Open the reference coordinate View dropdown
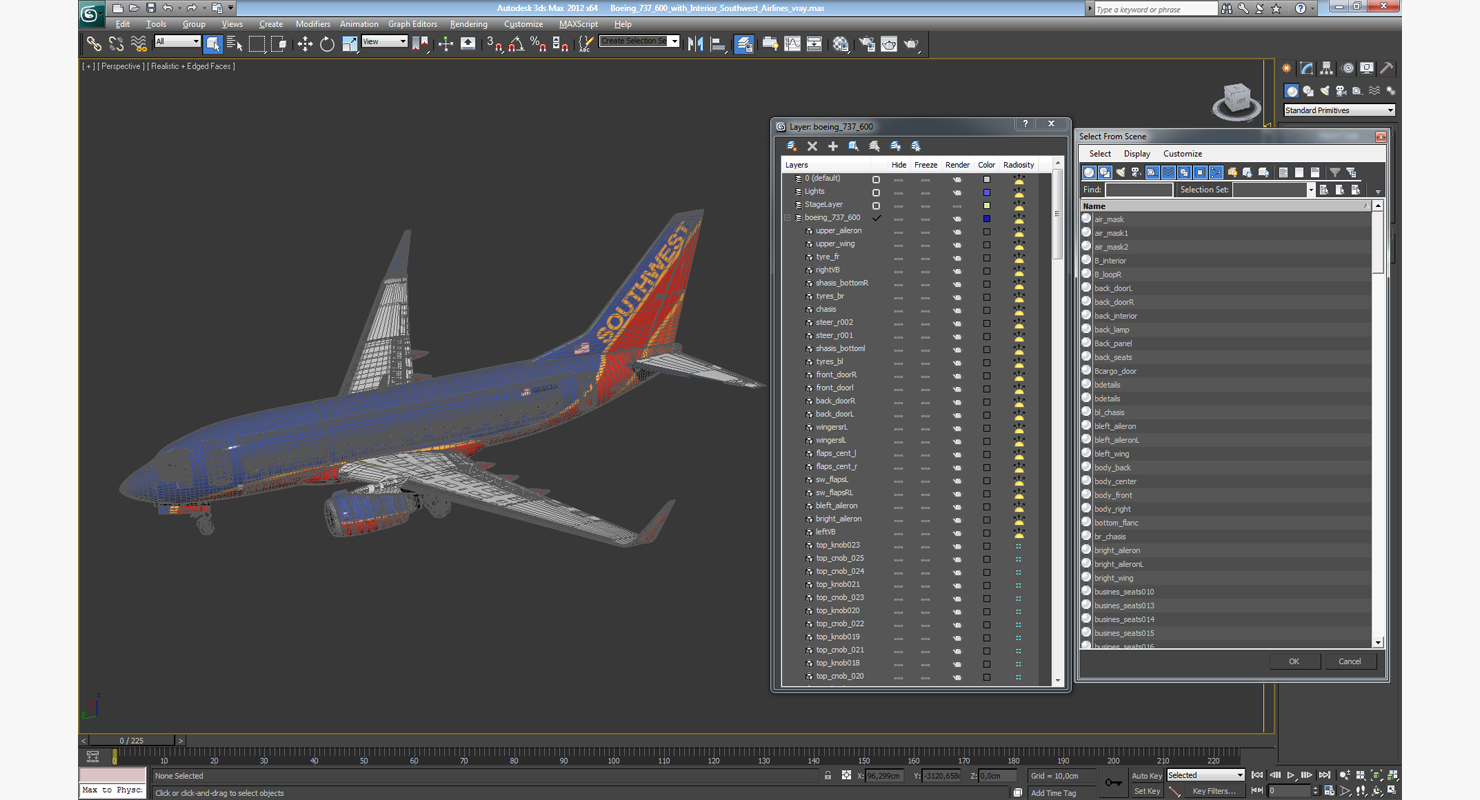 (x=384, y=42)
